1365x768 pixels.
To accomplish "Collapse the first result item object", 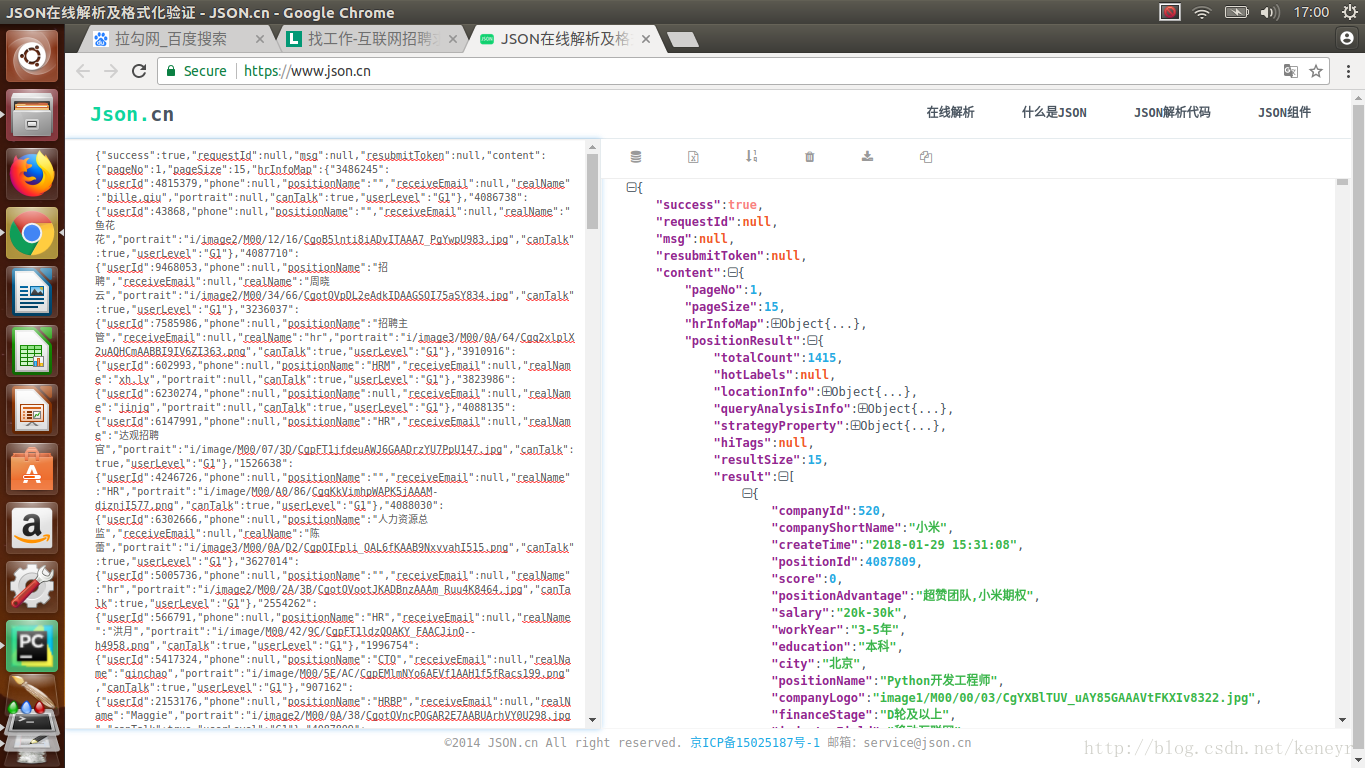I will (x=746, y=493).
